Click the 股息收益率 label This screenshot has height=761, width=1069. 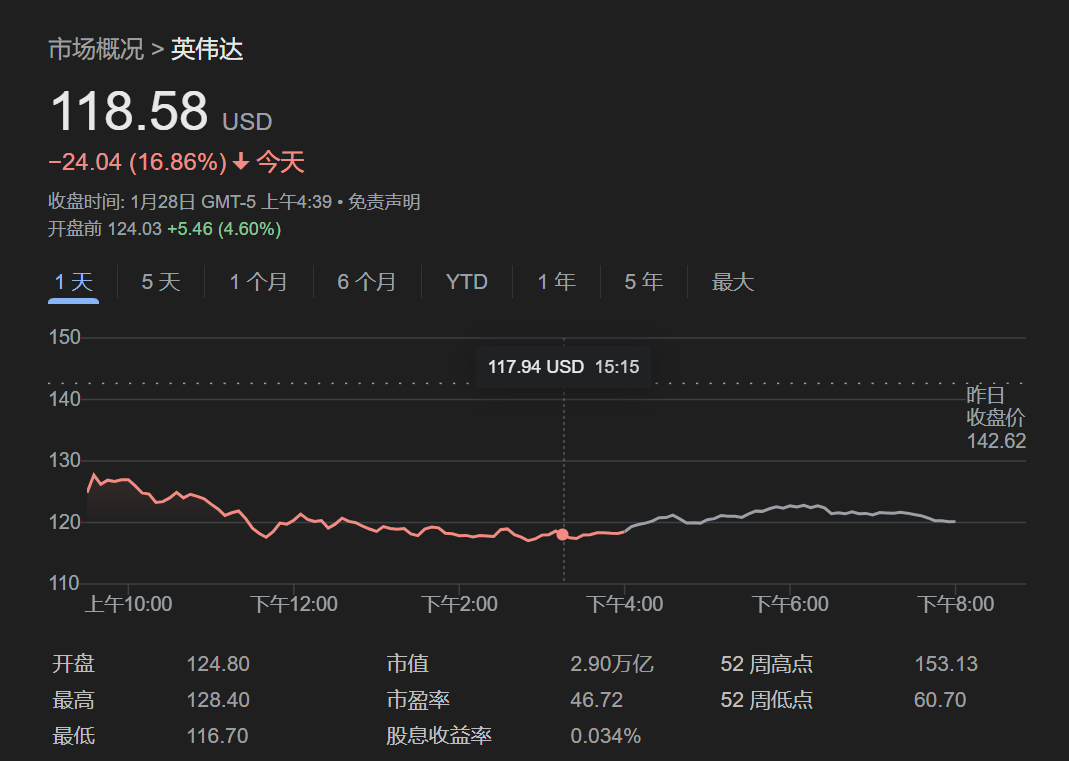[439, 736]
